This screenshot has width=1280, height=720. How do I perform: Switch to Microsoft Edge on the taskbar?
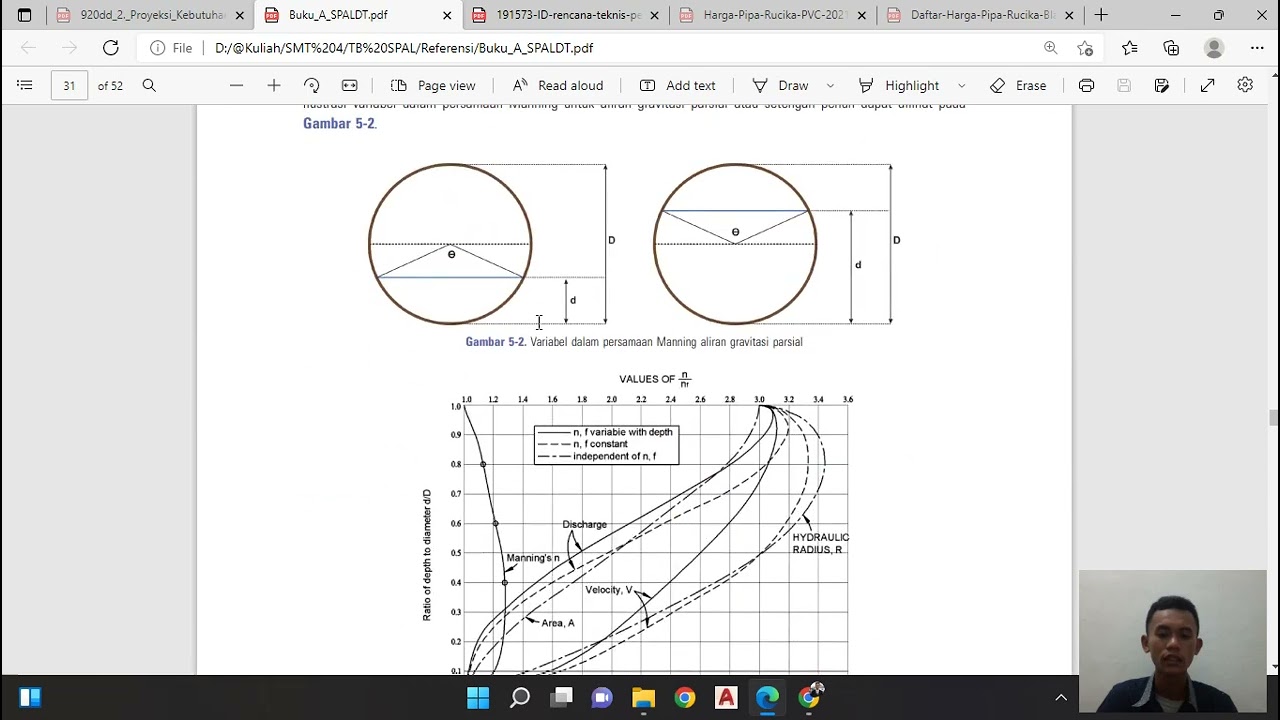(x=767, y=698)
